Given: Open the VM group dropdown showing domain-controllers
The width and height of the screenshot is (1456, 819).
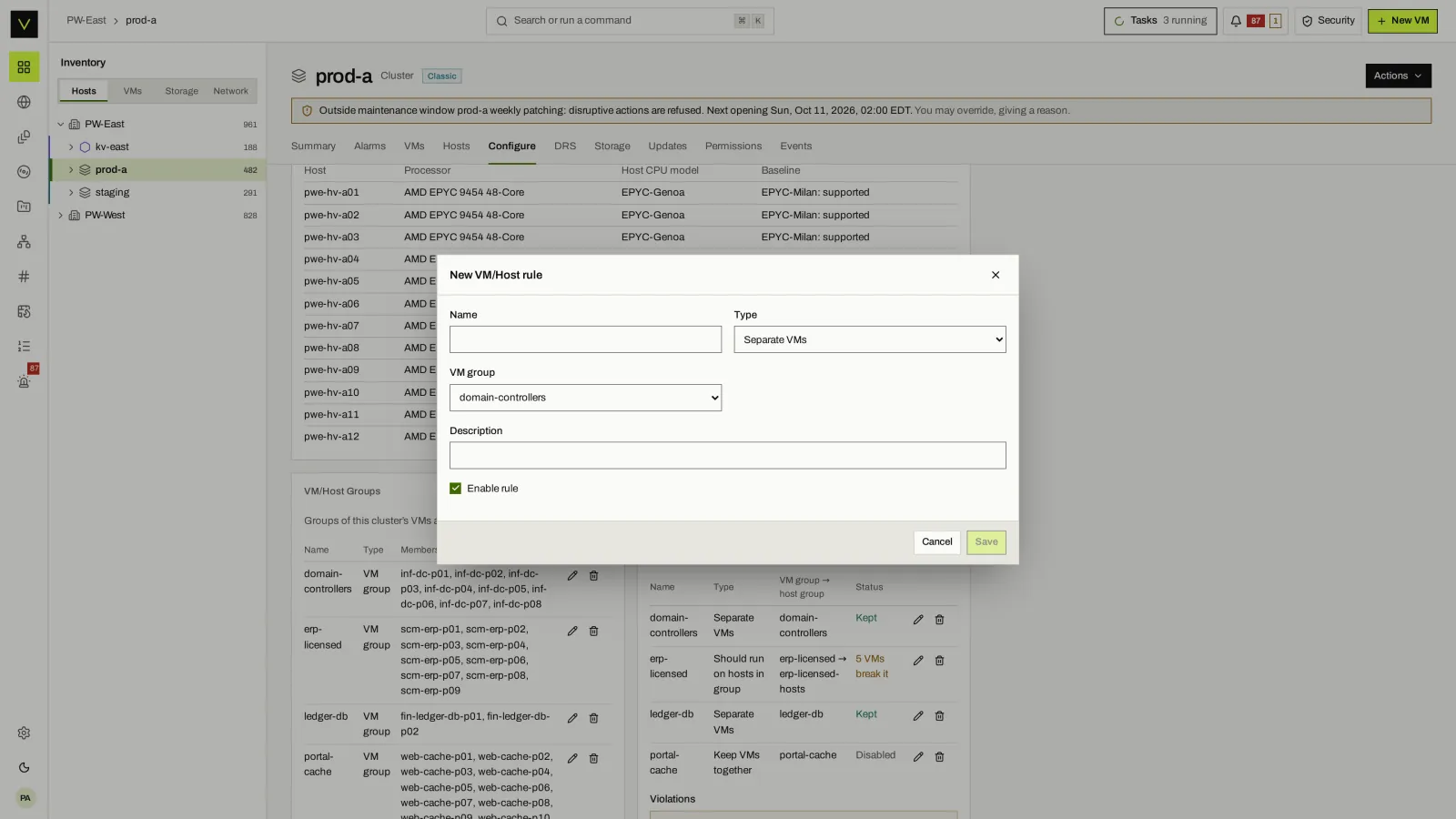Looking at the screenshot, I should 585,398.
